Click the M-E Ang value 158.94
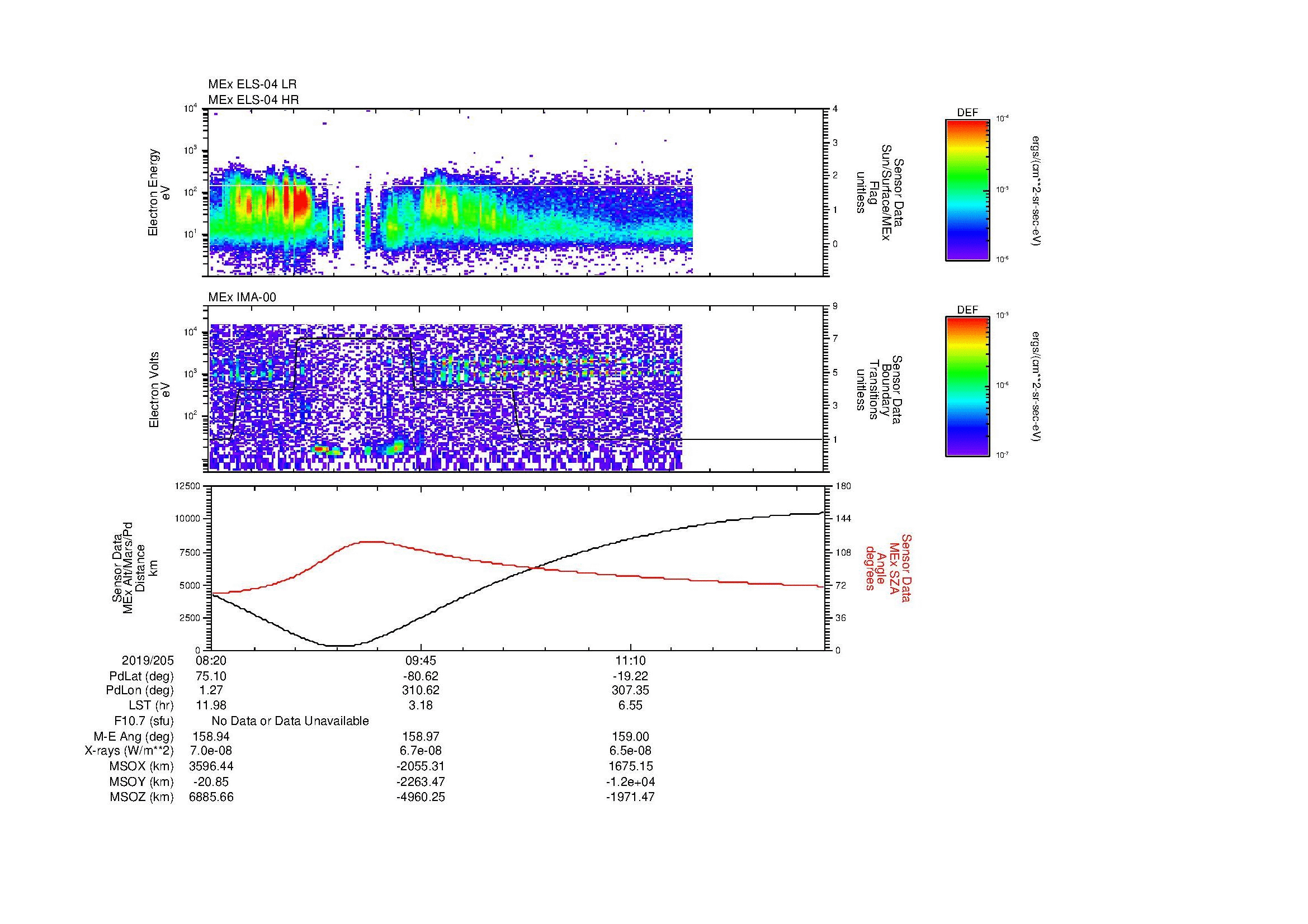This screenshot has height=924, width=1308. click(211, 737)
